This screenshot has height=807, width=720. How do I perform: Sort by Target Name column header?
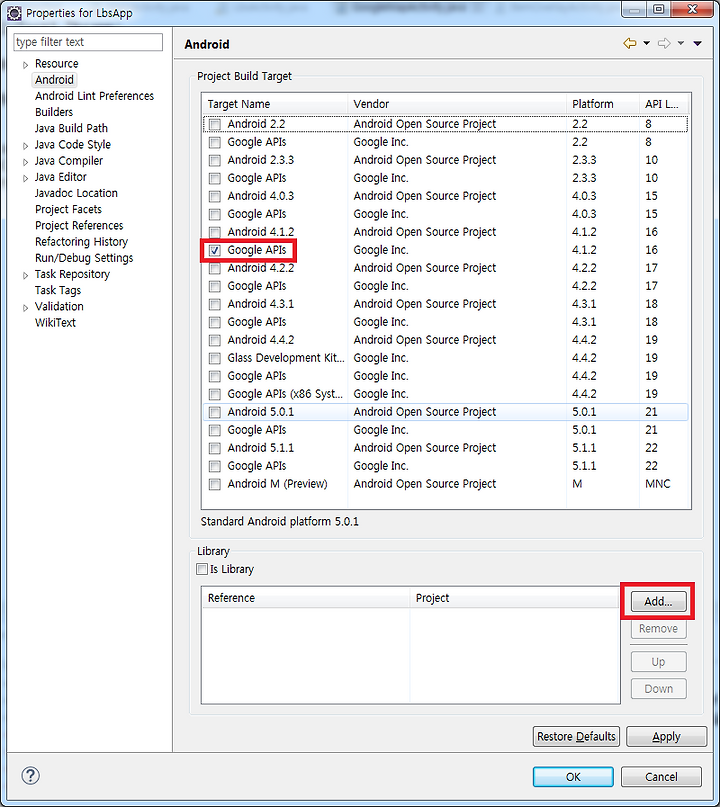[275, 104]
